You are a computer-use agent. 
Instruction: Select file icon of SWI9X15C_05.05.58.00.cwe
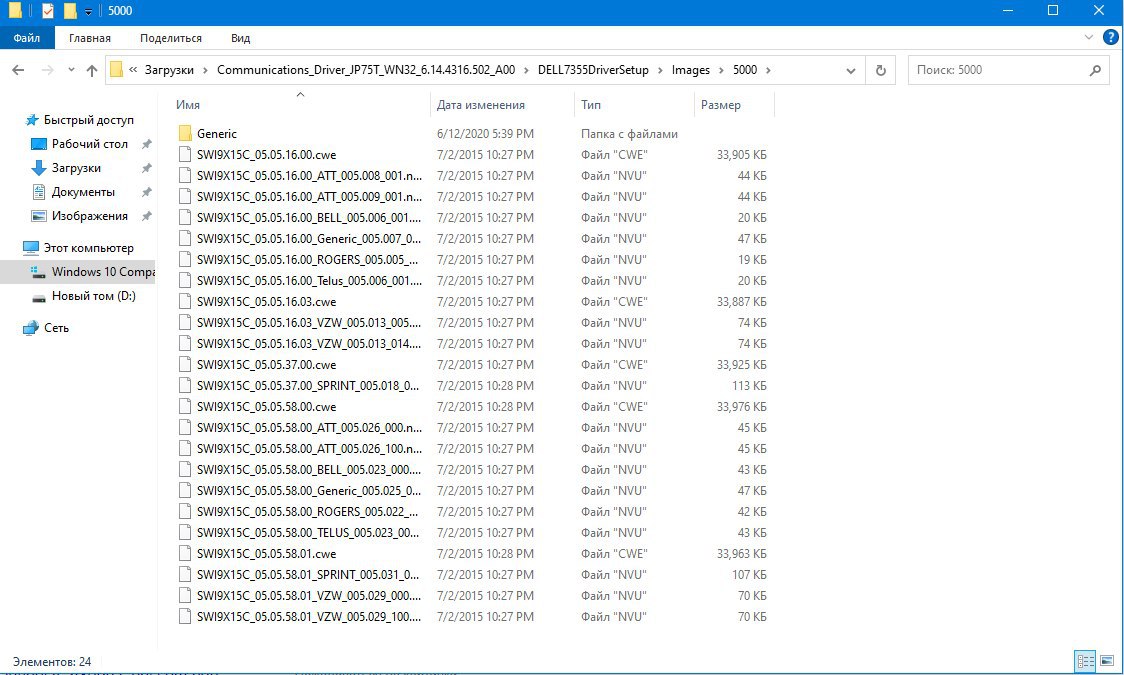[x=185, y=406]
